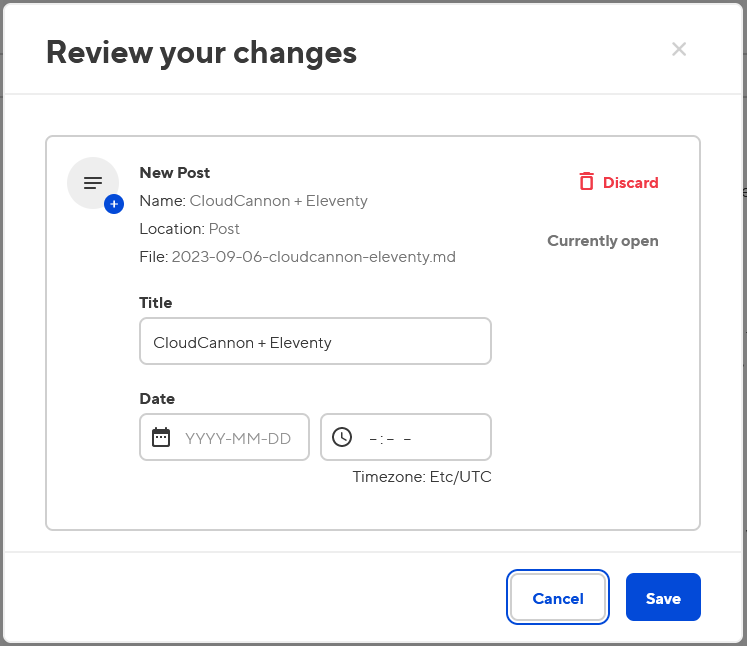The height and width of the screenshot is (646, 747).
Task: Click the New Post heading
Action: coord(175,173)
